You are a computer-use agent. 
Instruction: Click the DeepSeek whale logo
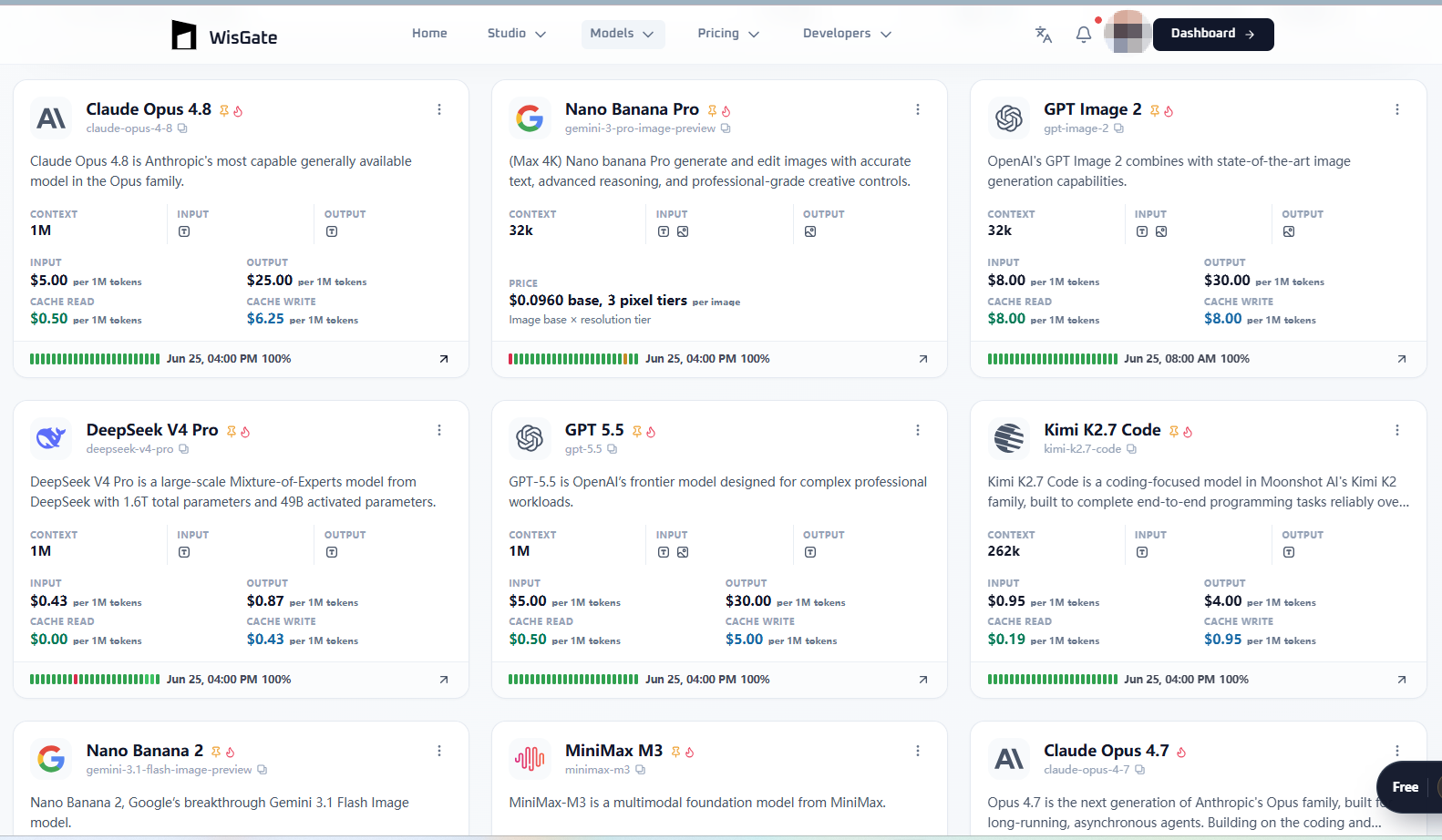tap(51, 439)
